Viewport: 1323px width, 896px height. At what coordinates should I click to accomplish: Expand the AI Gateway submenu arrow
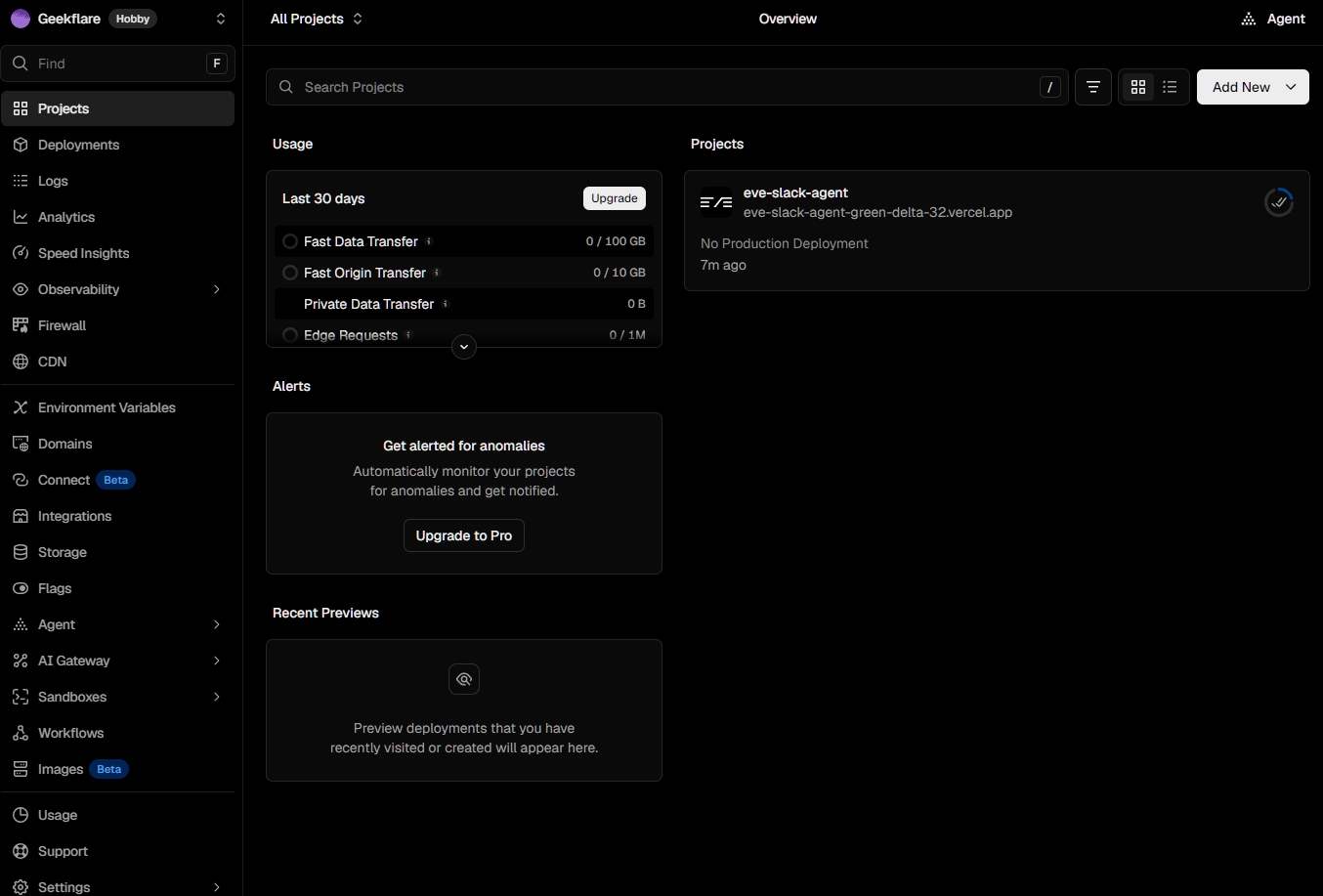pyautogui.click(x=217, y=661)
